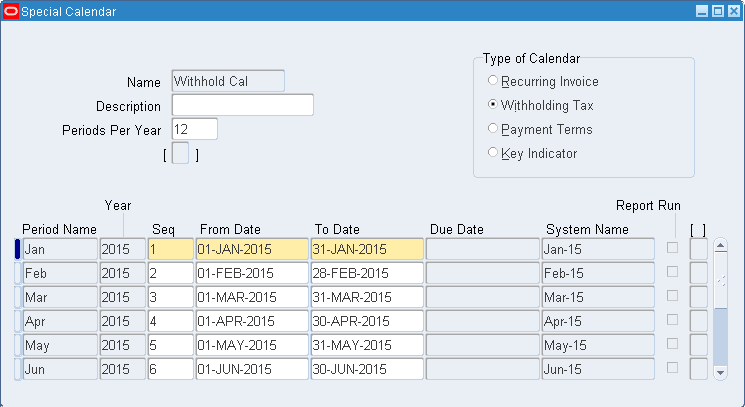Screen dimensions: 745x407
Task: Choose the Payment Terms radio option
Action: (492, 129)
